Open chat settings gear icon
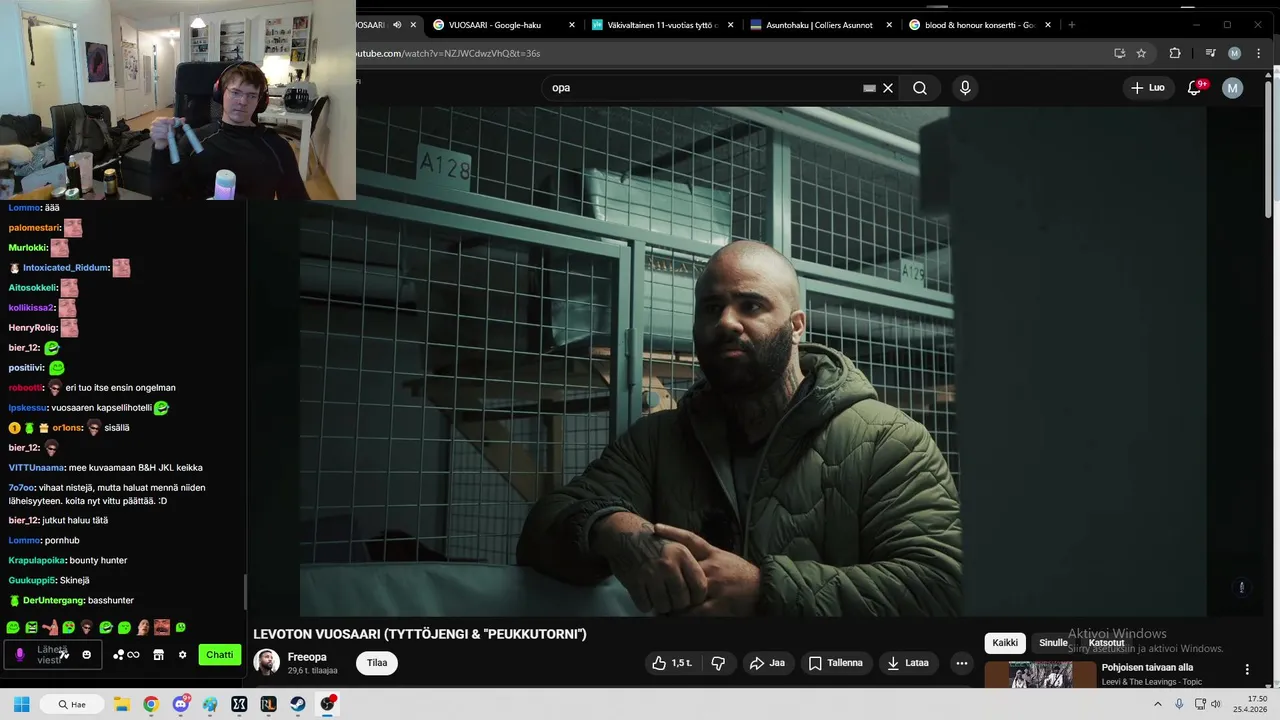Viewport: 1280px width, 720px height. (x=182, y=655)
